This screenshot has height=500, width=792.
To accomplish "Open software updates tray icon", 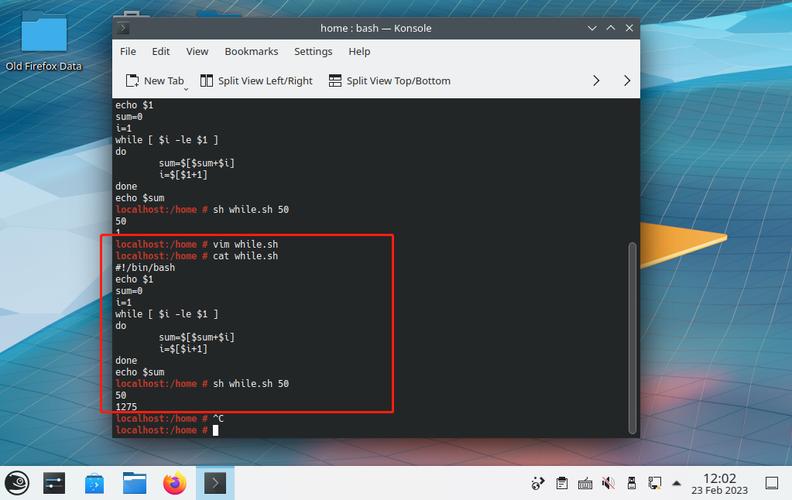I will [x=538, y=483].
